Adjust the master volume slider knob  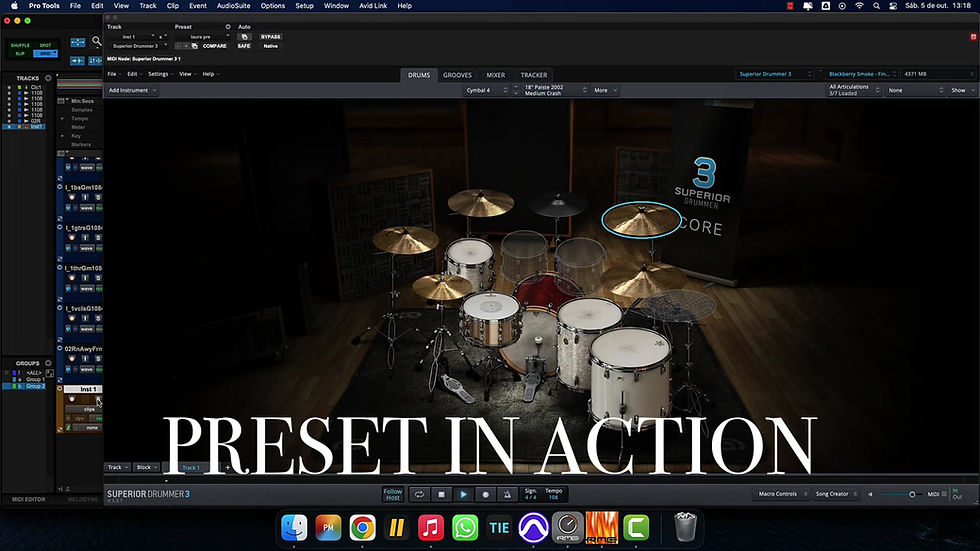pyautogui.click(x=912, y=494)
